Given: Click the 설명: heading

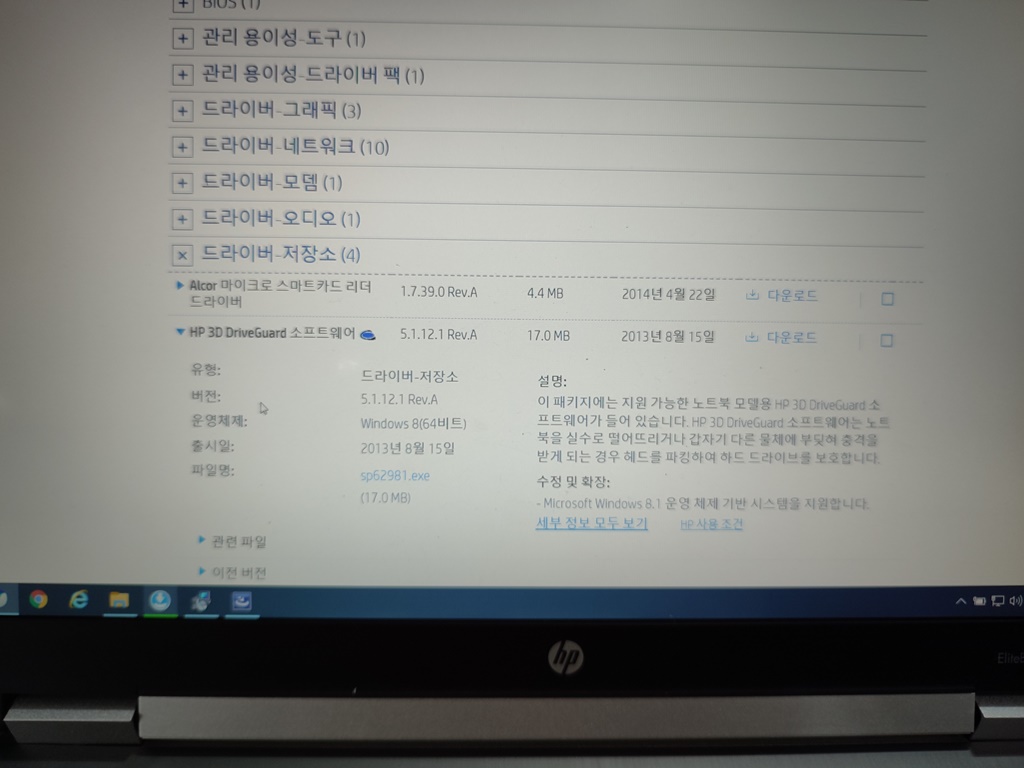Looking at the screenshot, I should tap(552, 381).
